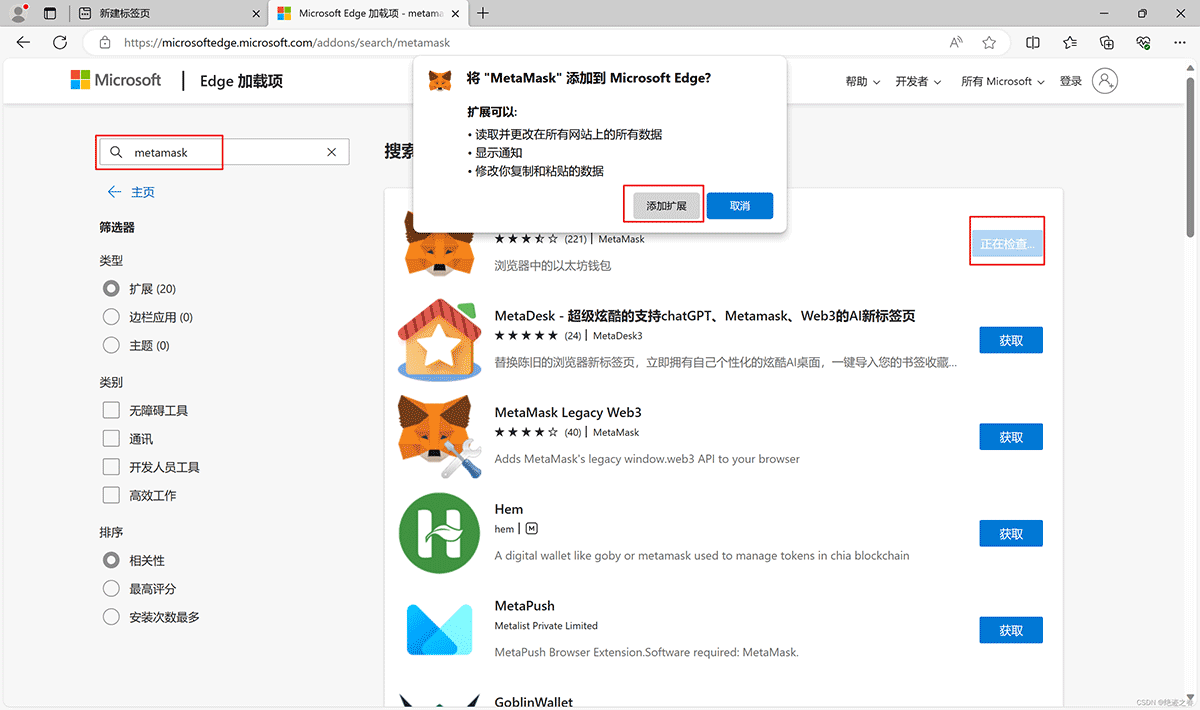Screen dimensions: 1200x710
Task: Add page to favorites star icon
Action: point(989,43)
